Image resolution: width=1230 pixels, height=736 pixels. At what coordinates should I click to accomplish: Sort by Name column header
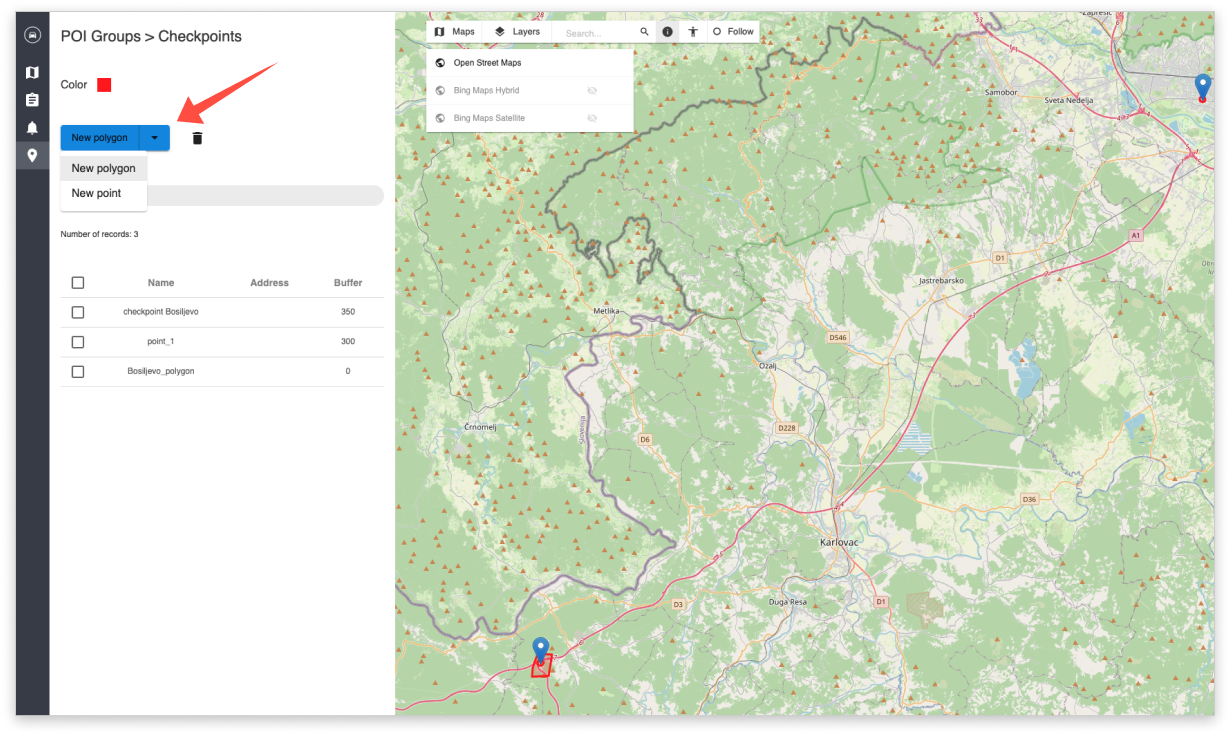click(x=161, y=283)
